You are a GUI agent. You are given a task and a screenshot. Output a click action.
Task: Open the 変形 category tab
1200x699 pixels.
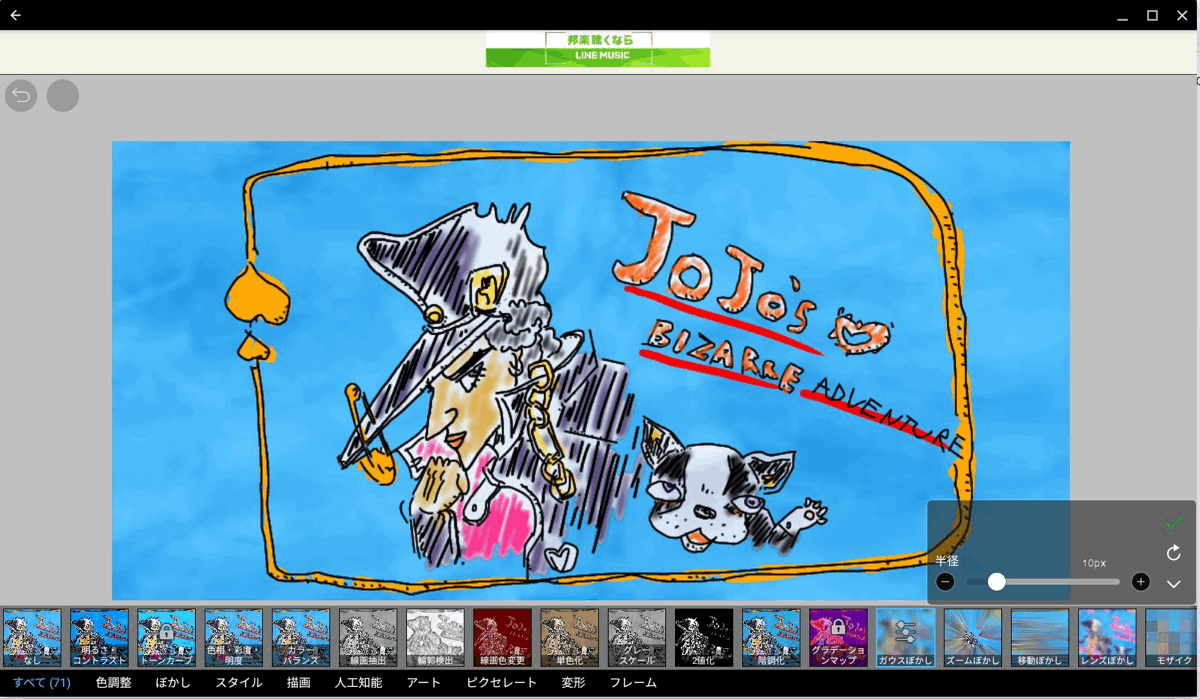[573, 683]
